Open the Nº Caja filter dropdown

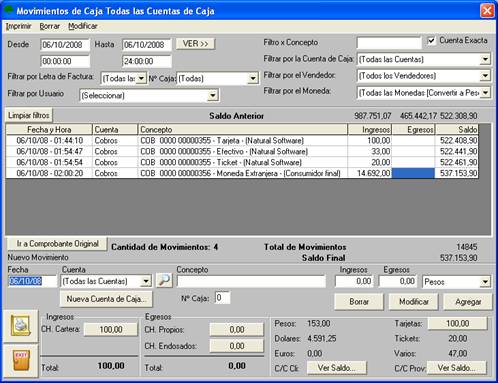pos(253,79)
